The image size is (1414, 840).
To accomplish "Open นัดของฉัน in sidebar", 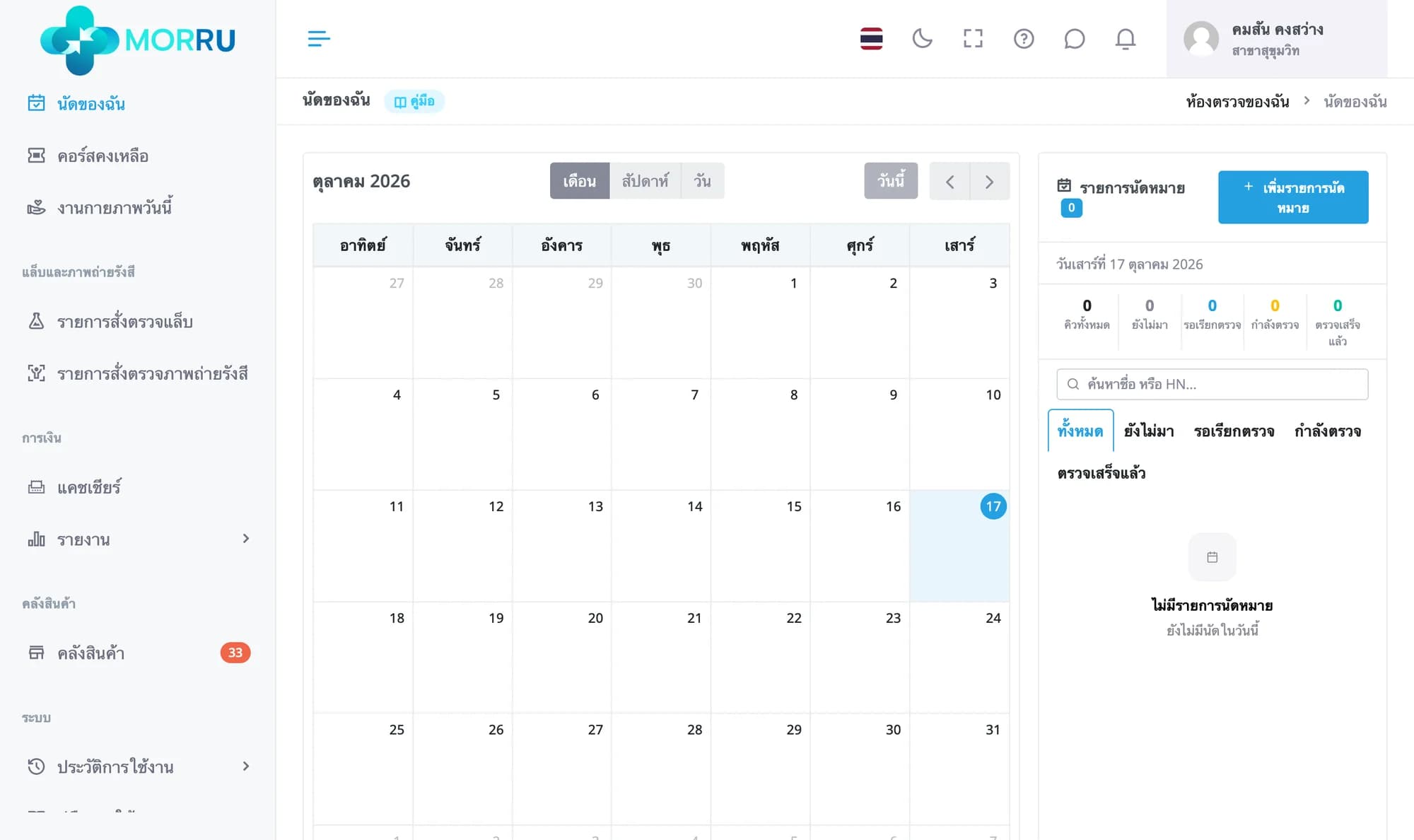I will click(x=137, y=103).
